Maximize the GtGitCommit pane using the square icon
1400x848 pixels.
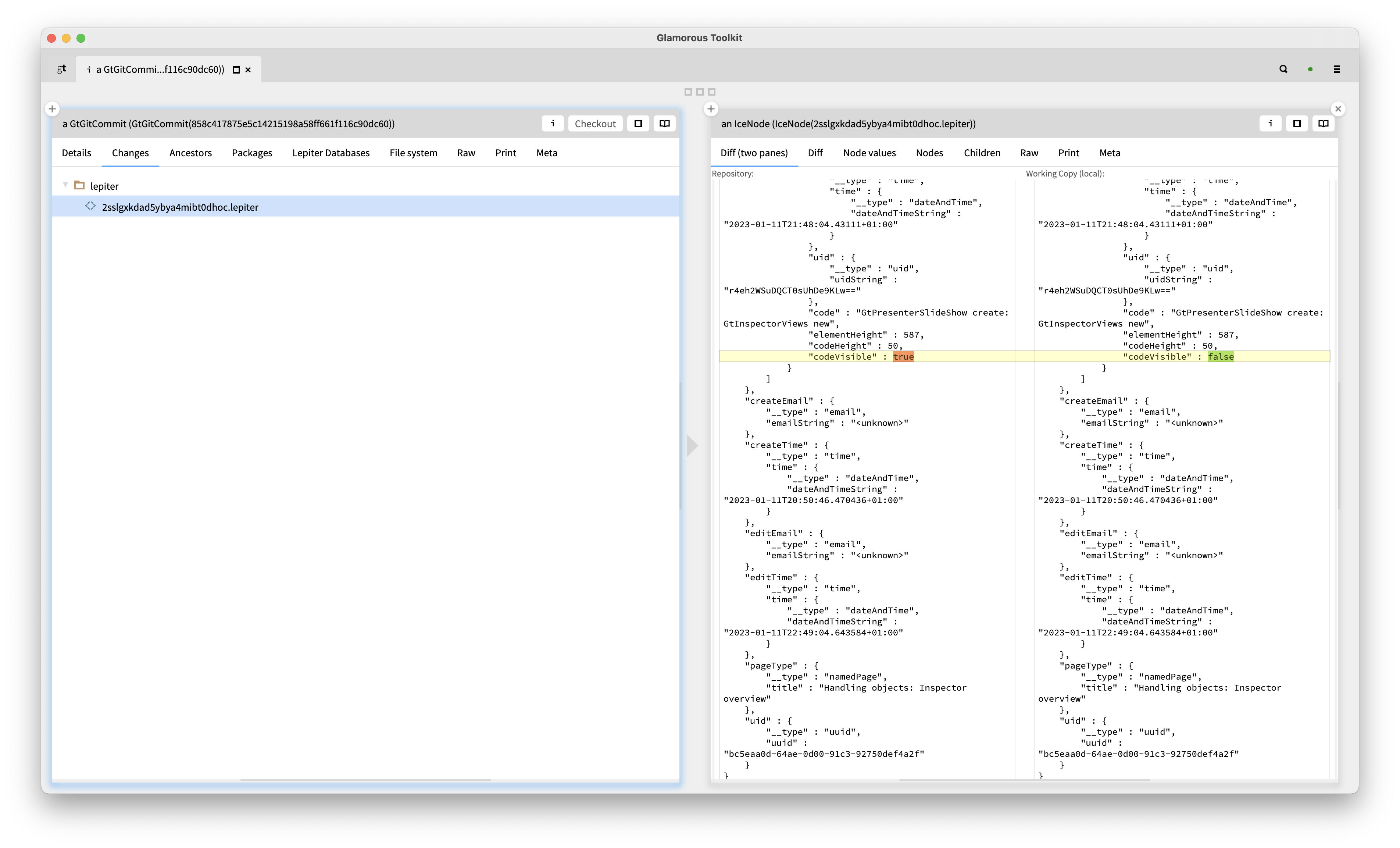tap(638, 123)
